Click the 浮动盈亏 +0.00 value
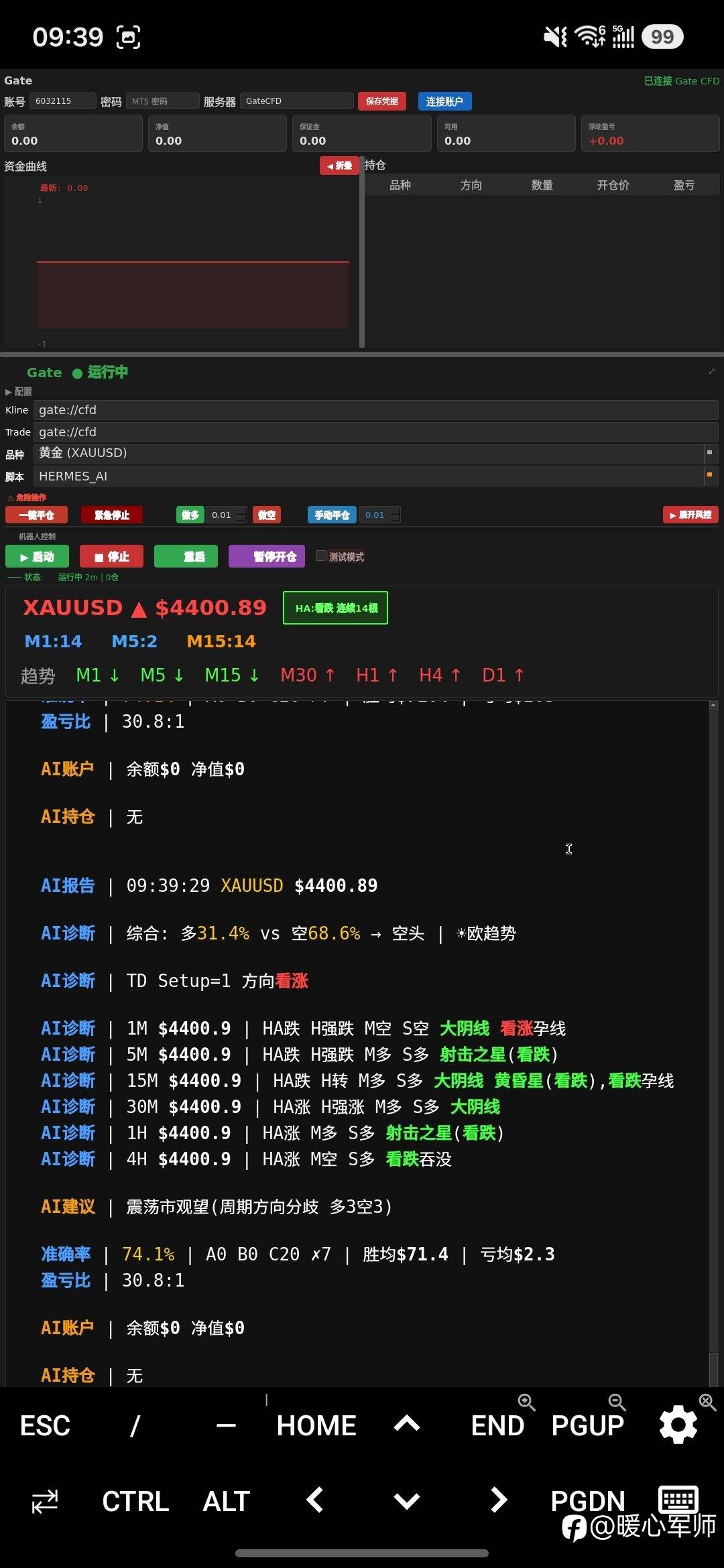724x1568 pixels. (606, 141)
